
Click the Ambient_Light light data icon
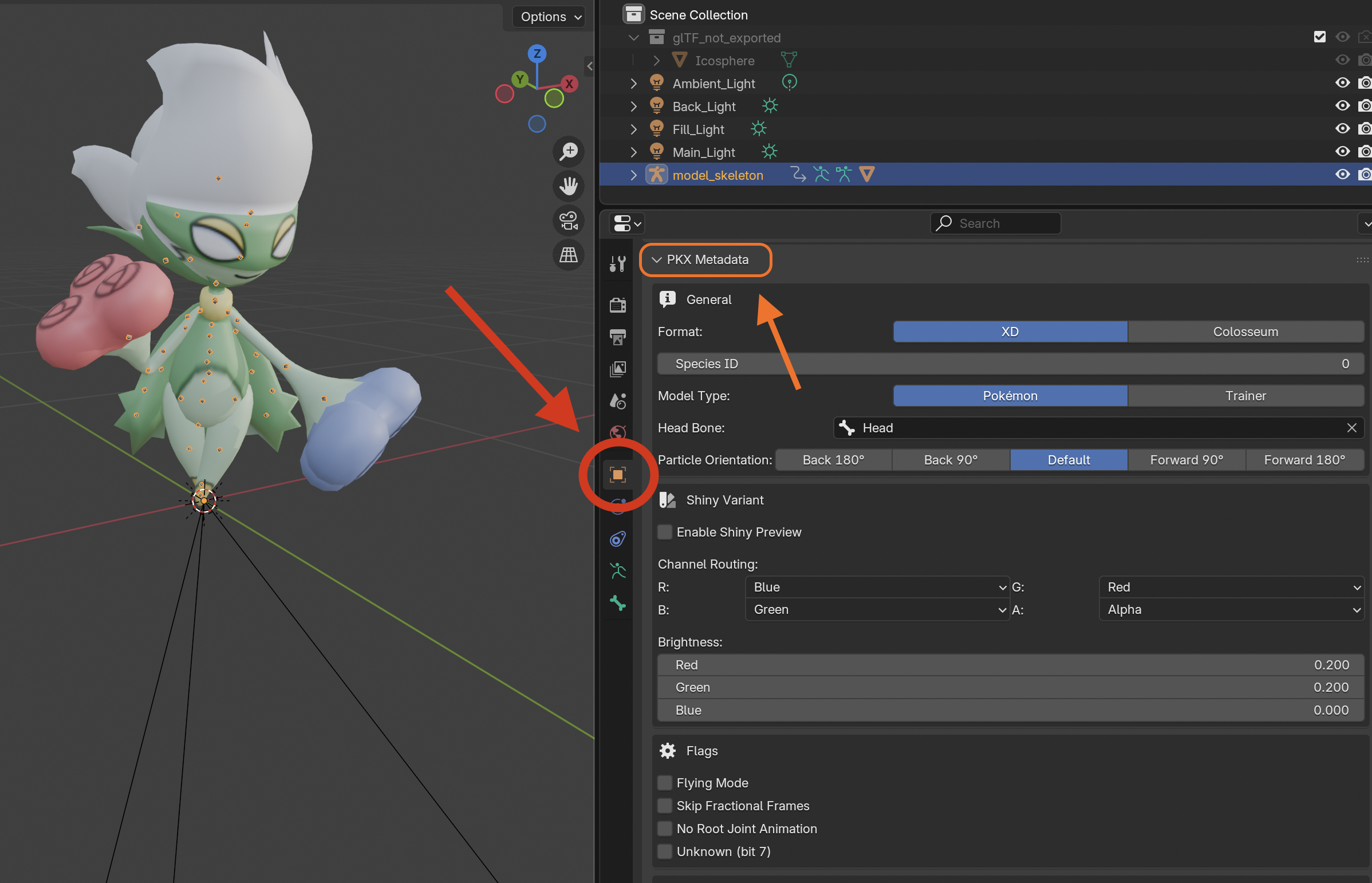click(x=789, y=82)
